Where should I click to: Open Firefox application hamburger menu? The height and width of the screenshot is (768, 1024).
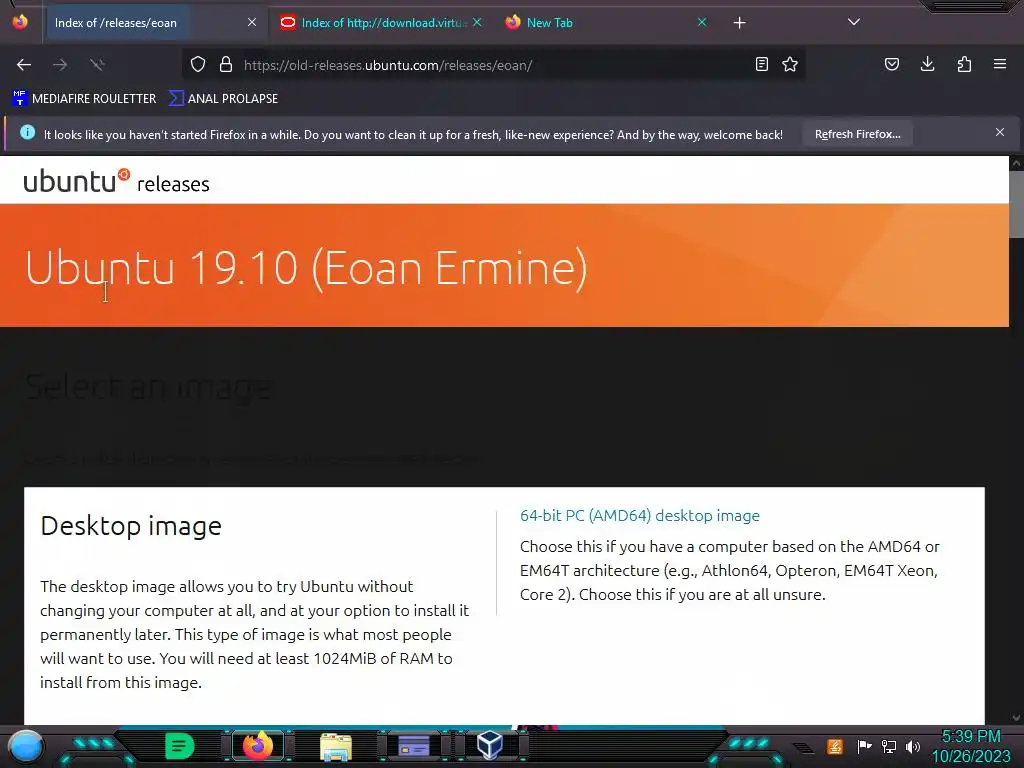[1000, 64]
